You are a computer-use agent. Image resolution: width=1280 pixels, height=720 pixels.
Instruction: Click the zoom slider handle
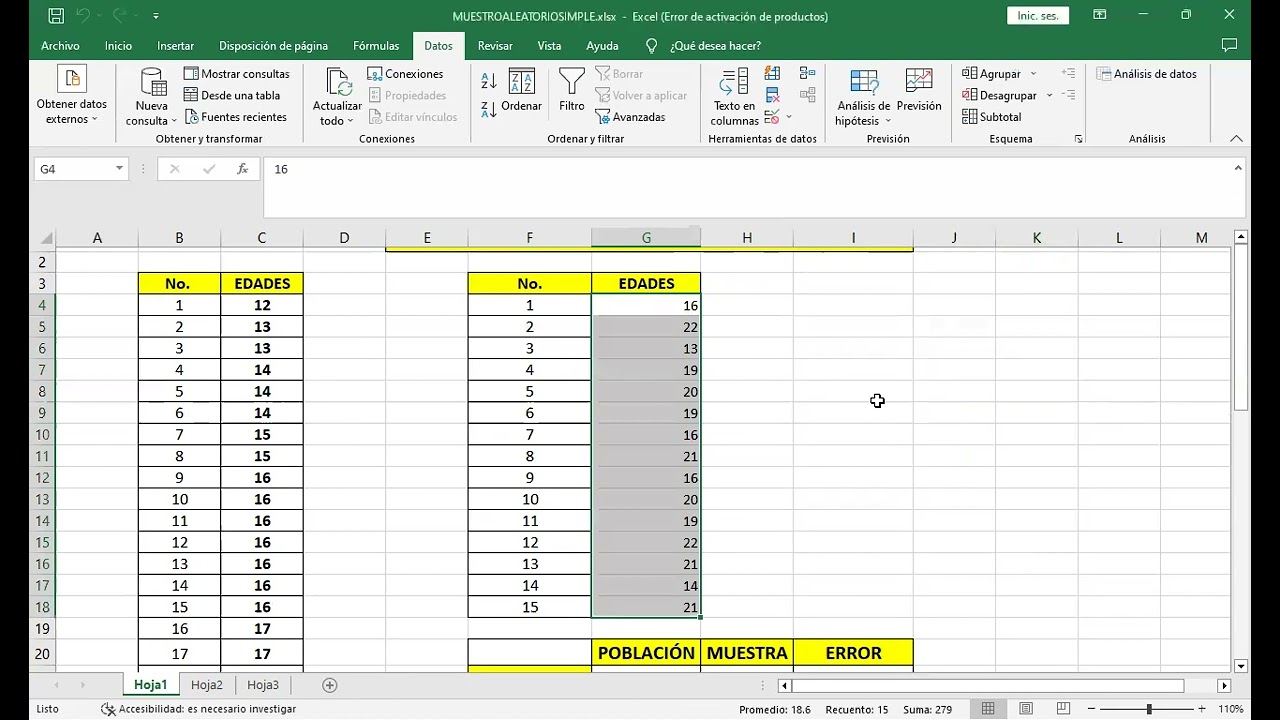tap(1149, 709)
